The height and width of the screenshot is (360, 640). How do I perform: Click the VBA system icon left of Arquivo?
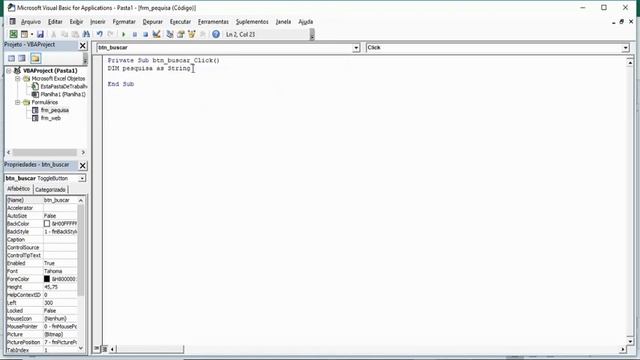click(13, 22)
